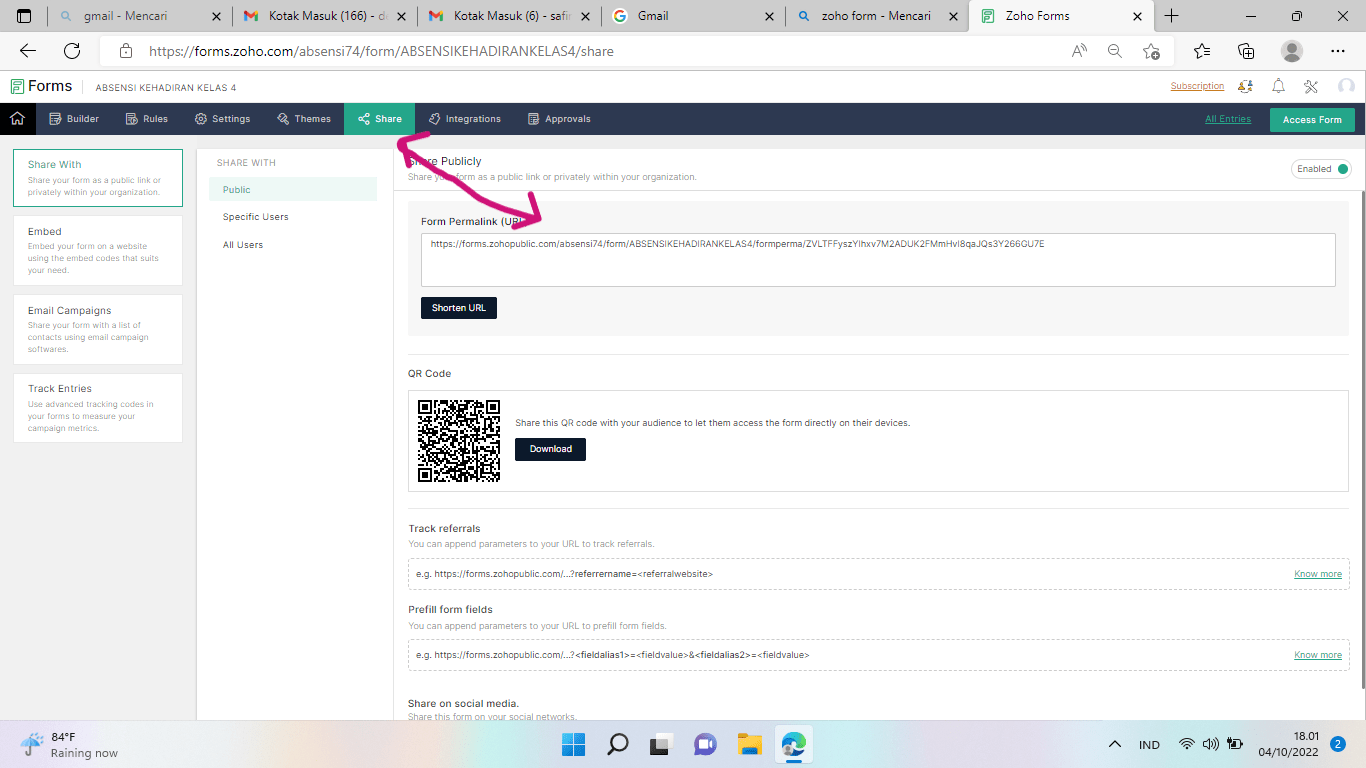Image resolution: width=1366 pixels, height=768 pixels.
Task: Click the Prefill form fields example URL box
Action: (878, 655)
